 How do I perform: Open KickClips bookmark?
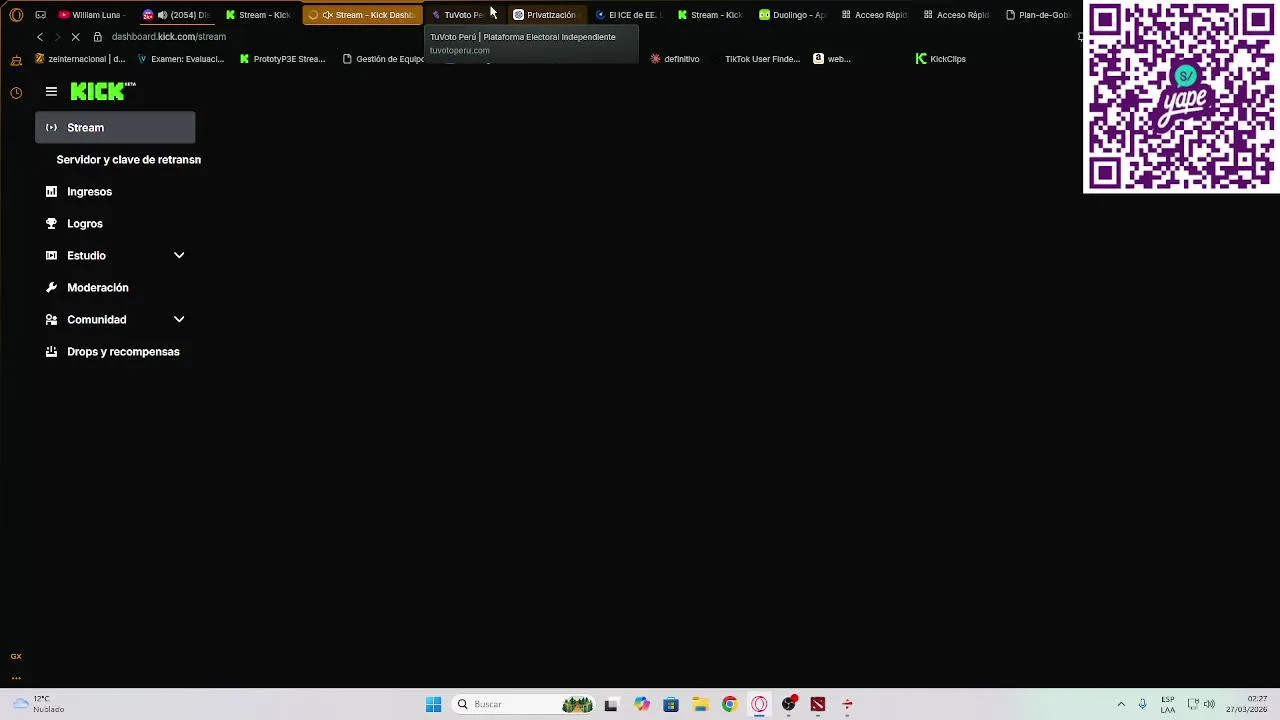941,59
